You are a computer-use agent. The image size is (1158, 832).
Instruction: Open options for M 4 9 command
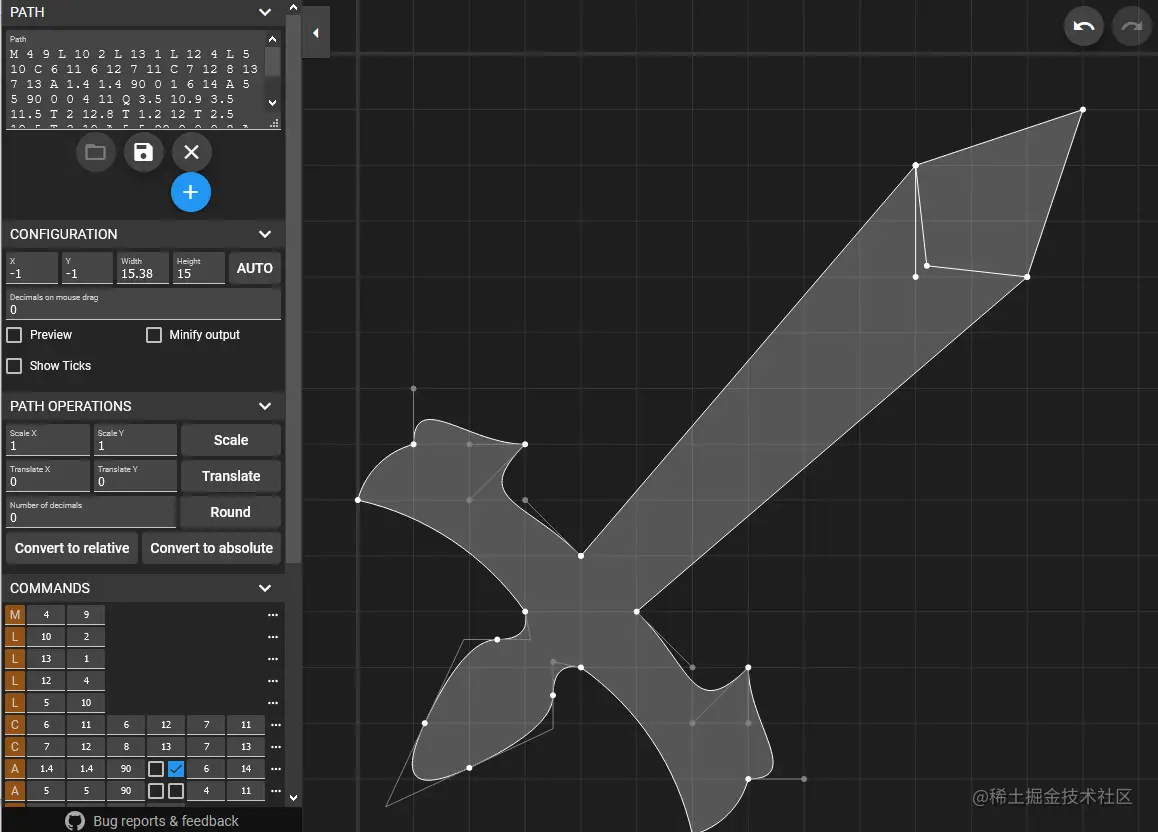coord(273,615)
